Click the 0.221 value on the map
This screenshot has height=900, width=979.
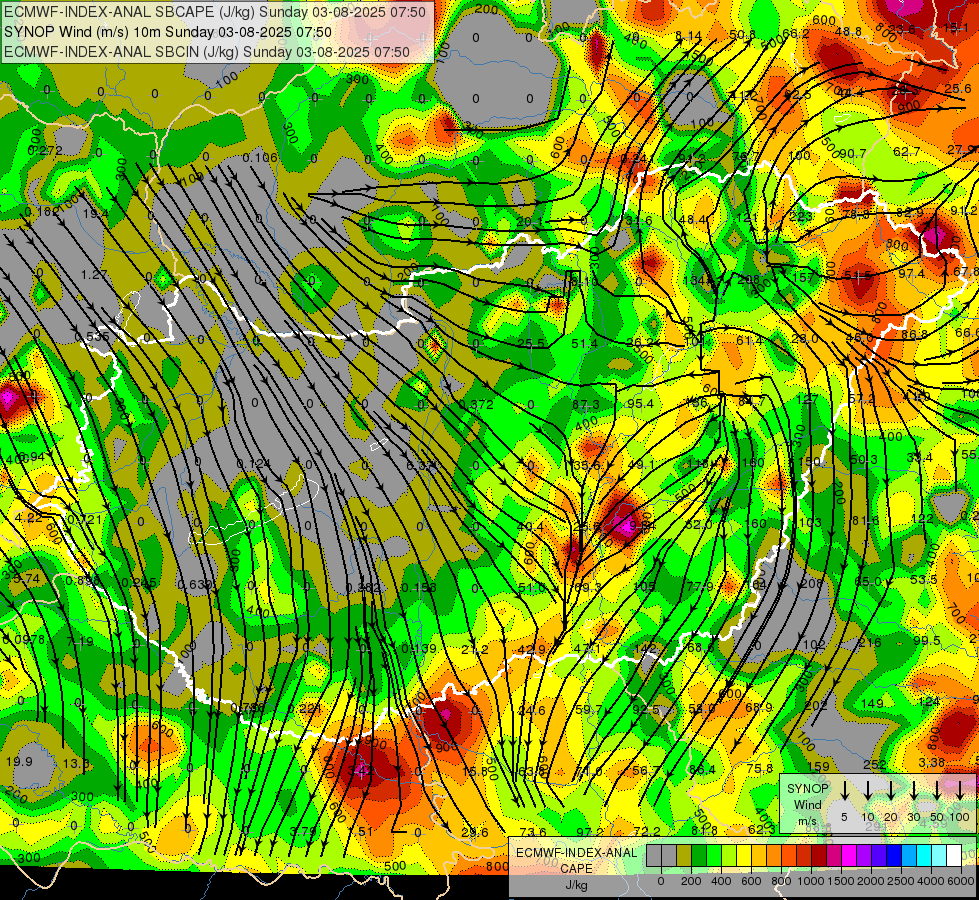(x=306, y=708)
